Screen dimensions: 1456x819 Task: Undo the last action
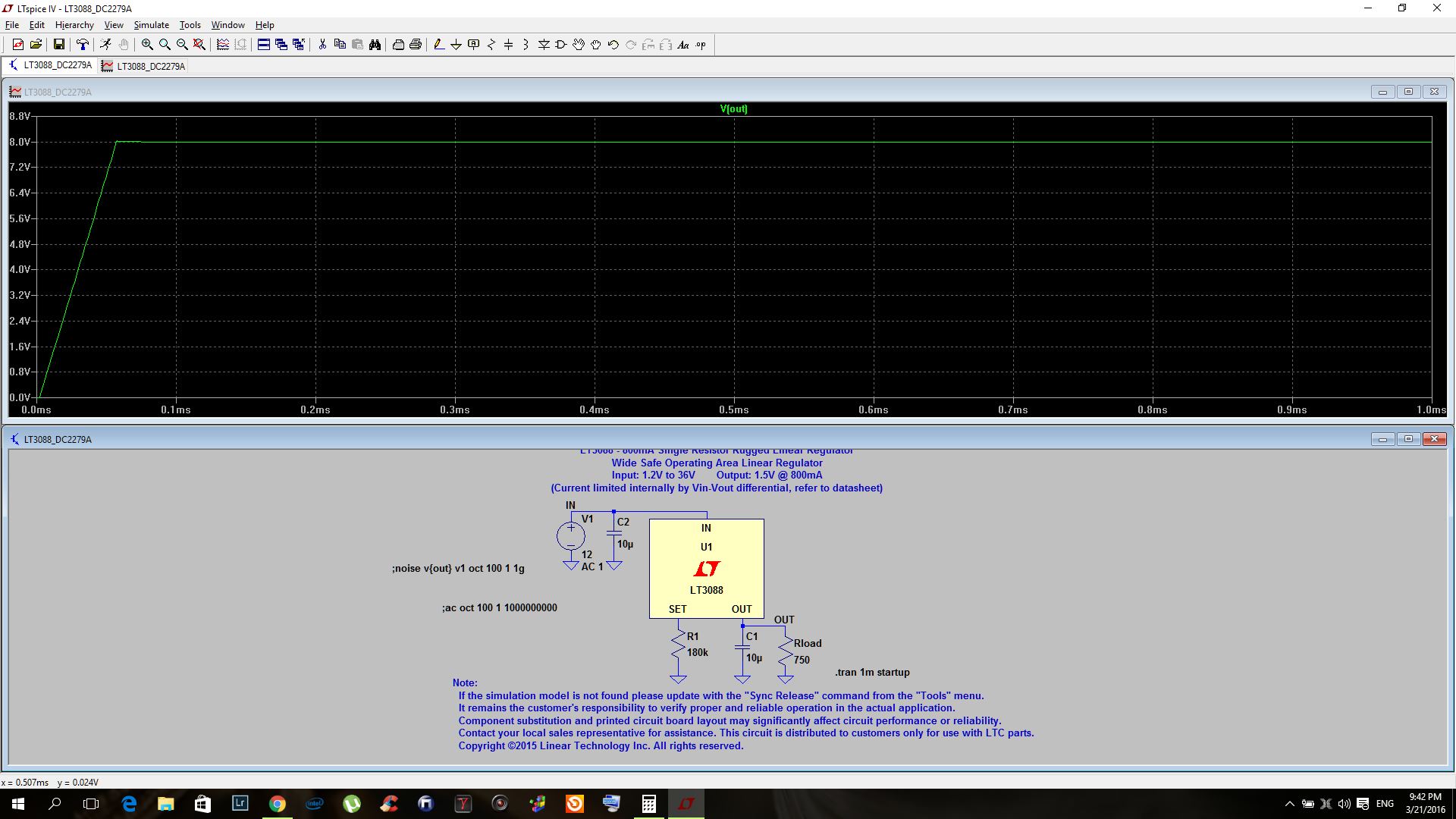pos(613,45)
